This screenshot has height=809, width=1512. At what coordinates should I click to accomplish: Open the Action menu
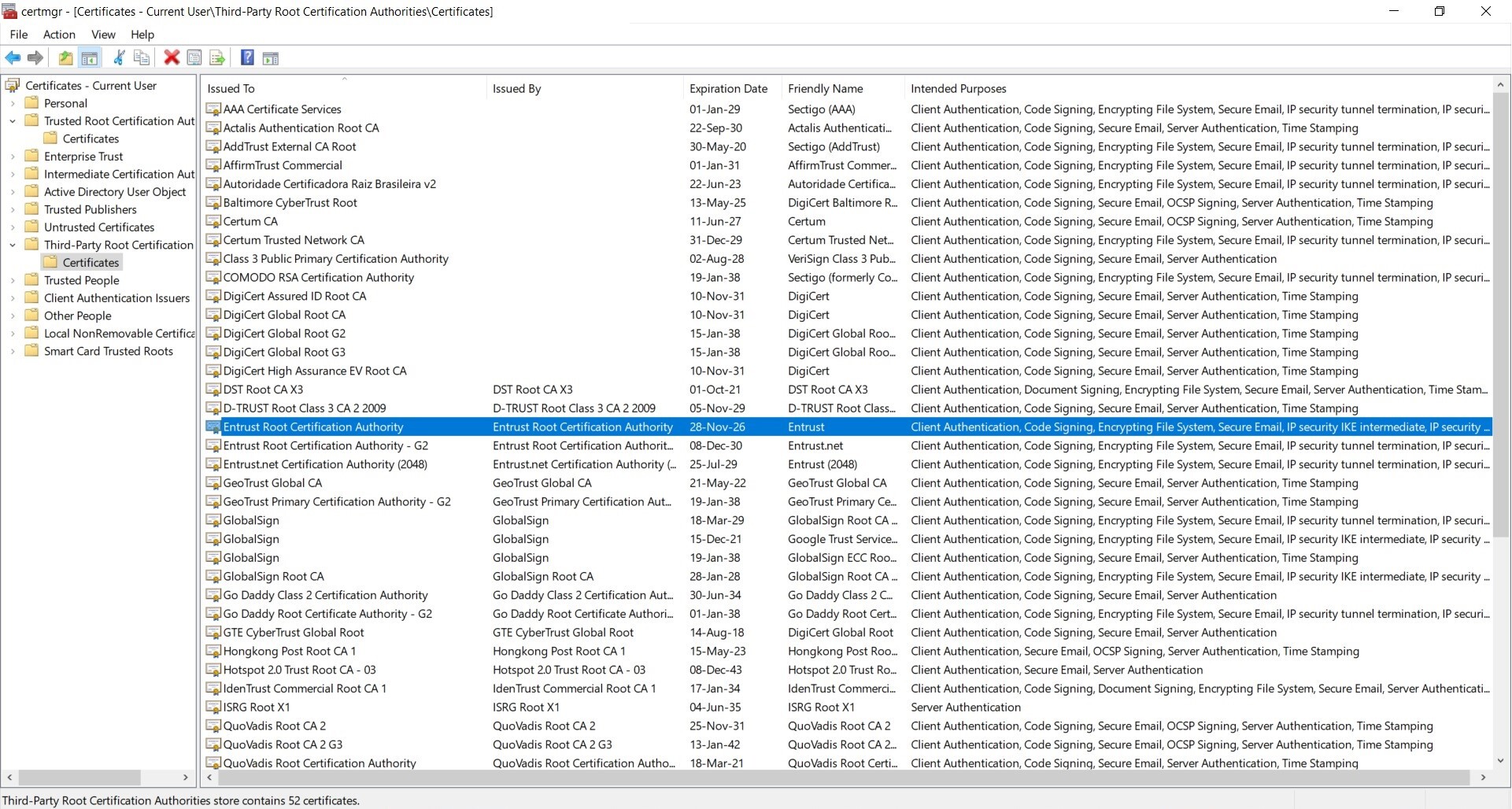[x=59, y=35]
